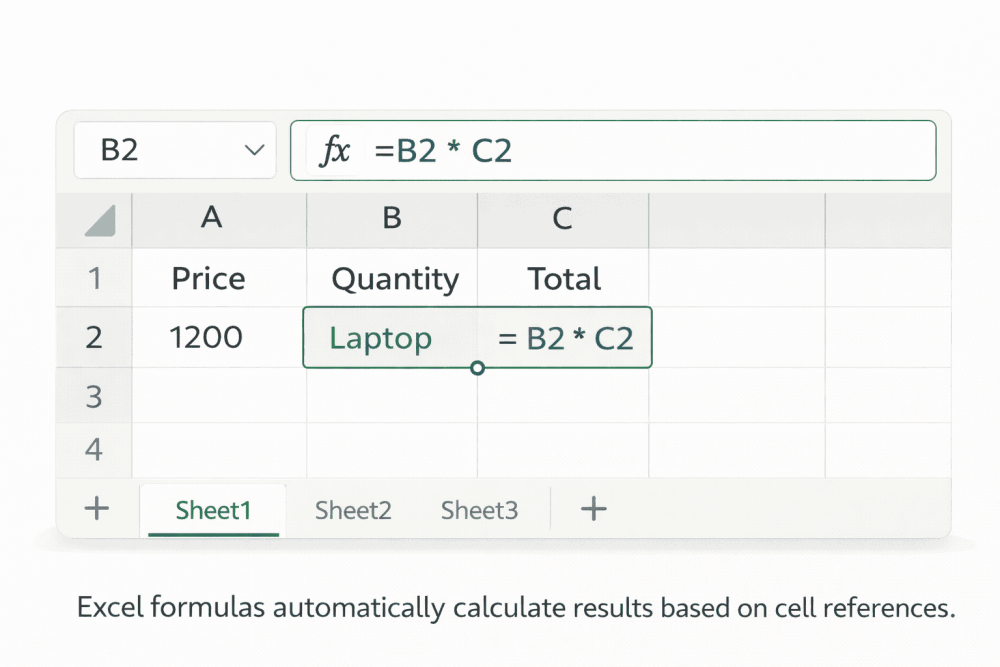Select column B header
The width and height of the screenshot is (1000, 667).
coord(391,220)
